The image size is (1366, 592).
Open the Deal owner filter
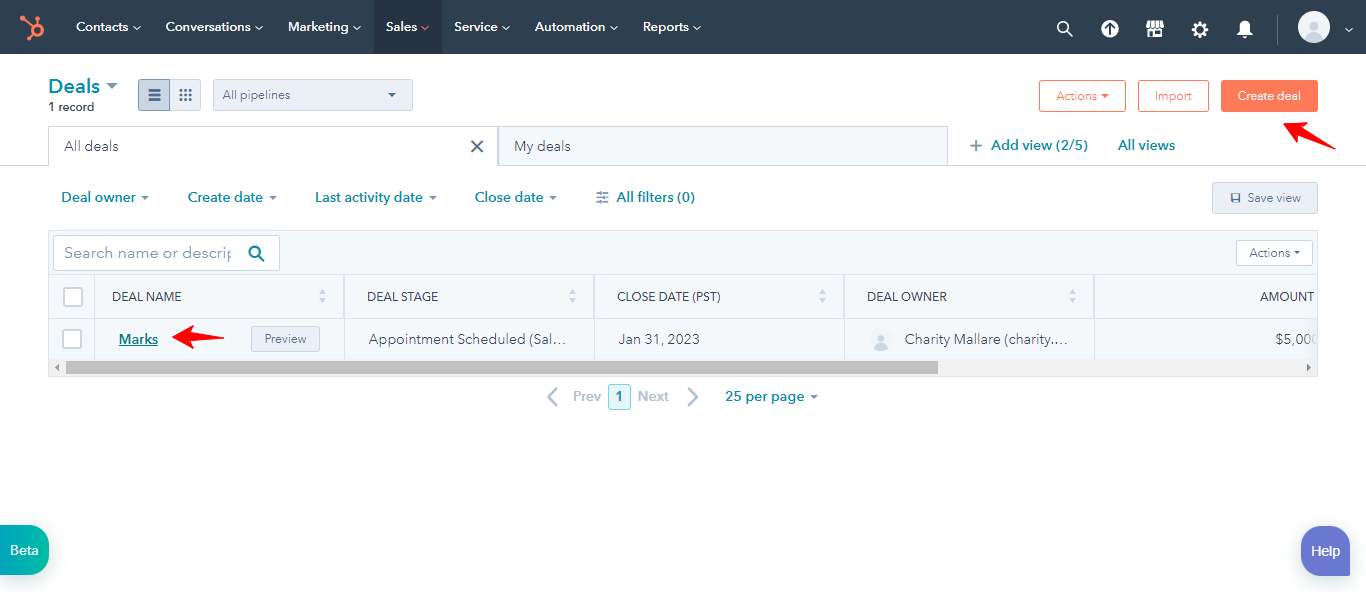click(x=105, y=197)
